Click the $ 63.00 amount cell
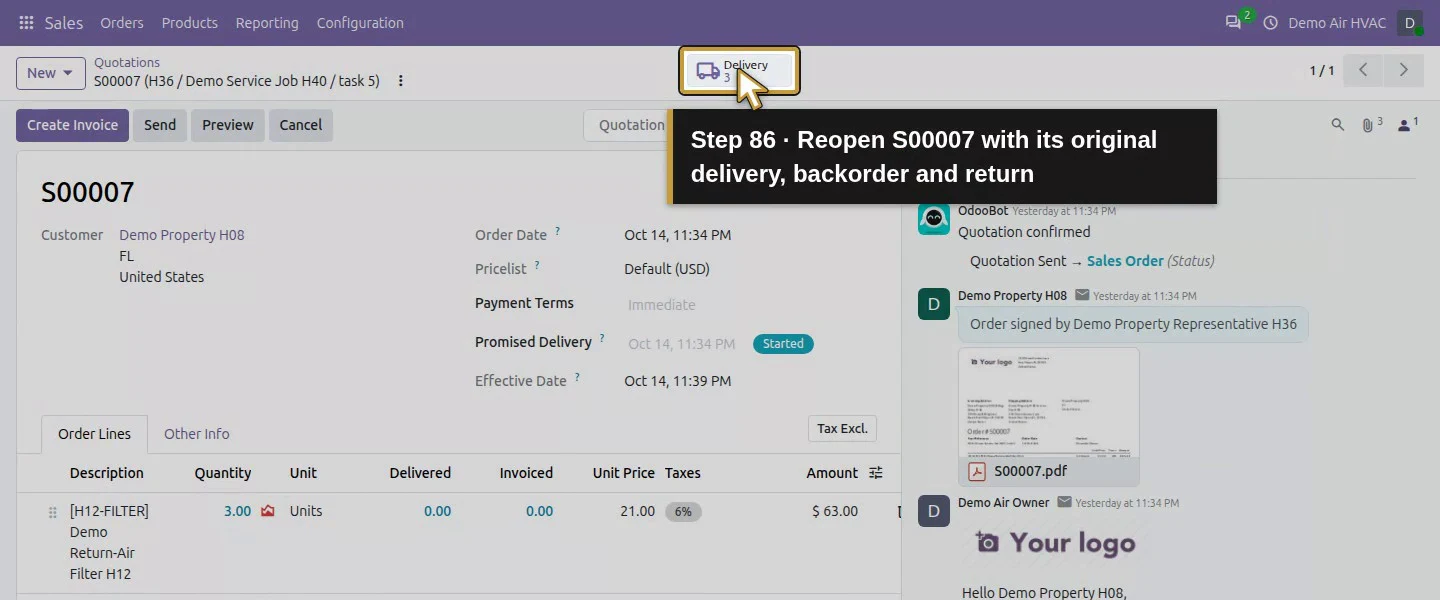 pyautogui.click(x=835, y=511)
